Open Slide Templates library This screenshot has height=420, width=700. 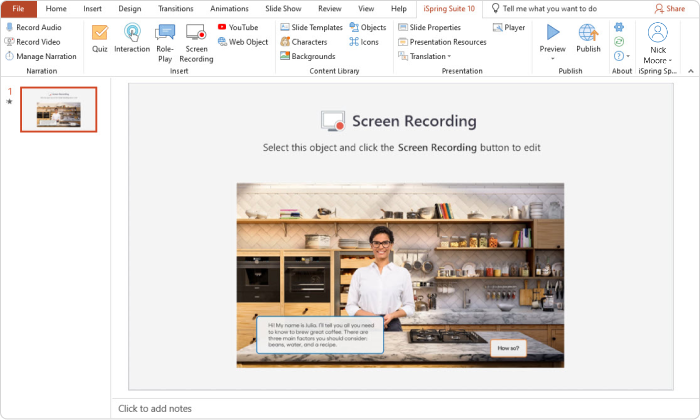tap(311, 27)
